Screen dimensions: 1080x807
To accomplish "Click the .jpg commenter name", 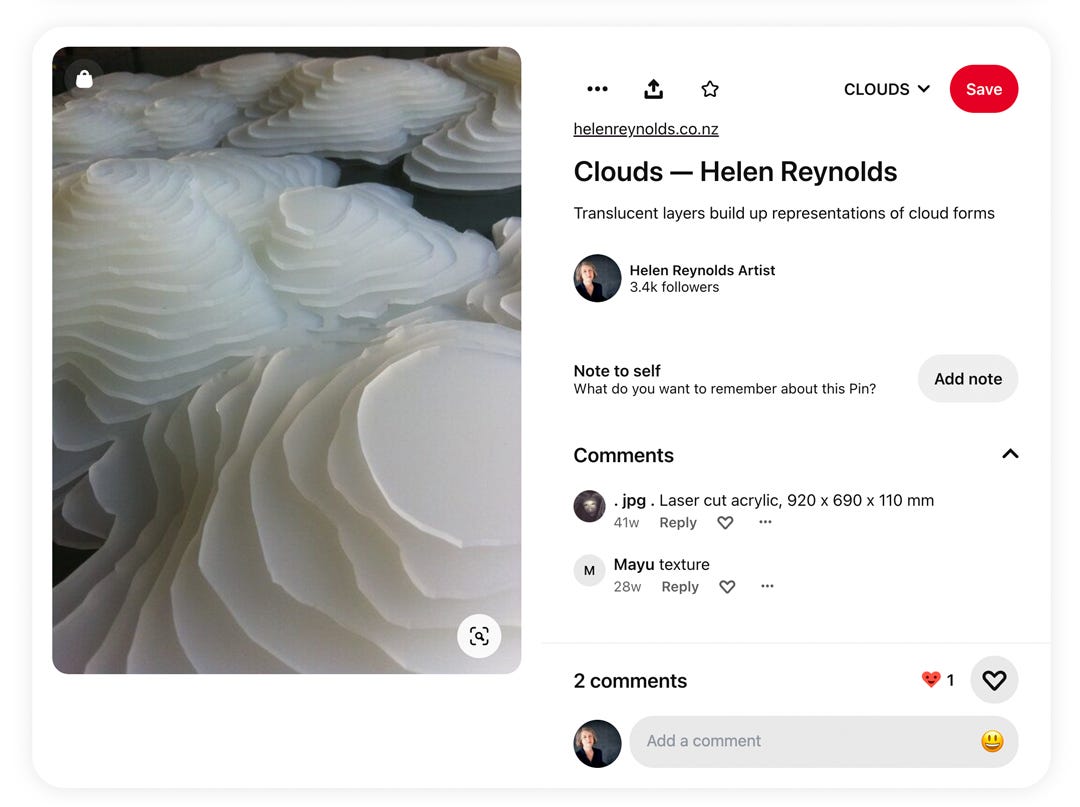I will pyautogui.click(x=634, y=501).
